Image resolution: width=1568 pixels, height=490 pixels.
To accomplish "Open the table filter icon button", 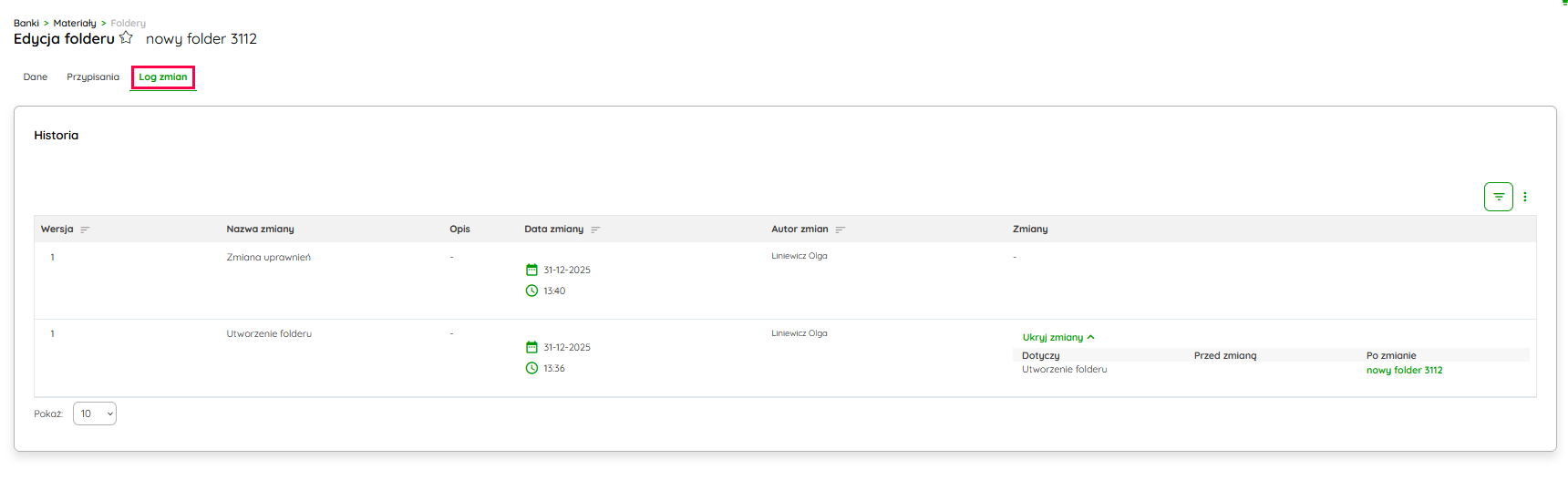I will tap(1498, 197).
